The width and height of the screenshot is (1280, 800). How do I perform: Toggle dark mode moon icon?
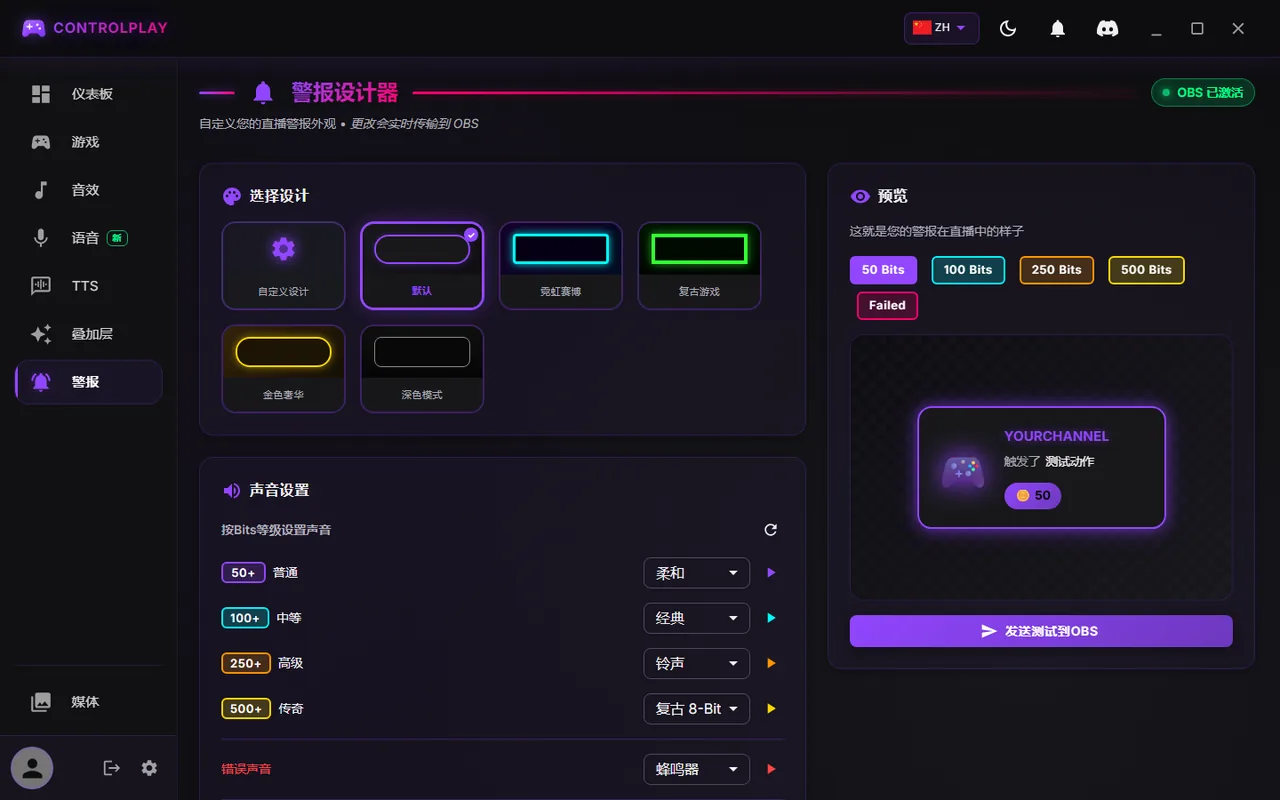(x=1008, y=29)
